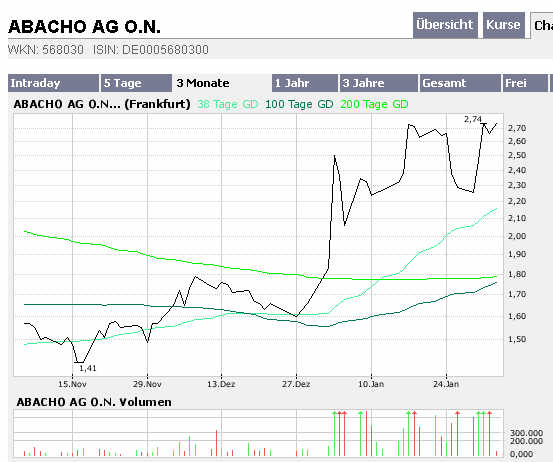
Task: Click the ABACHO AG O.N. heading
Action: [84, 27]
